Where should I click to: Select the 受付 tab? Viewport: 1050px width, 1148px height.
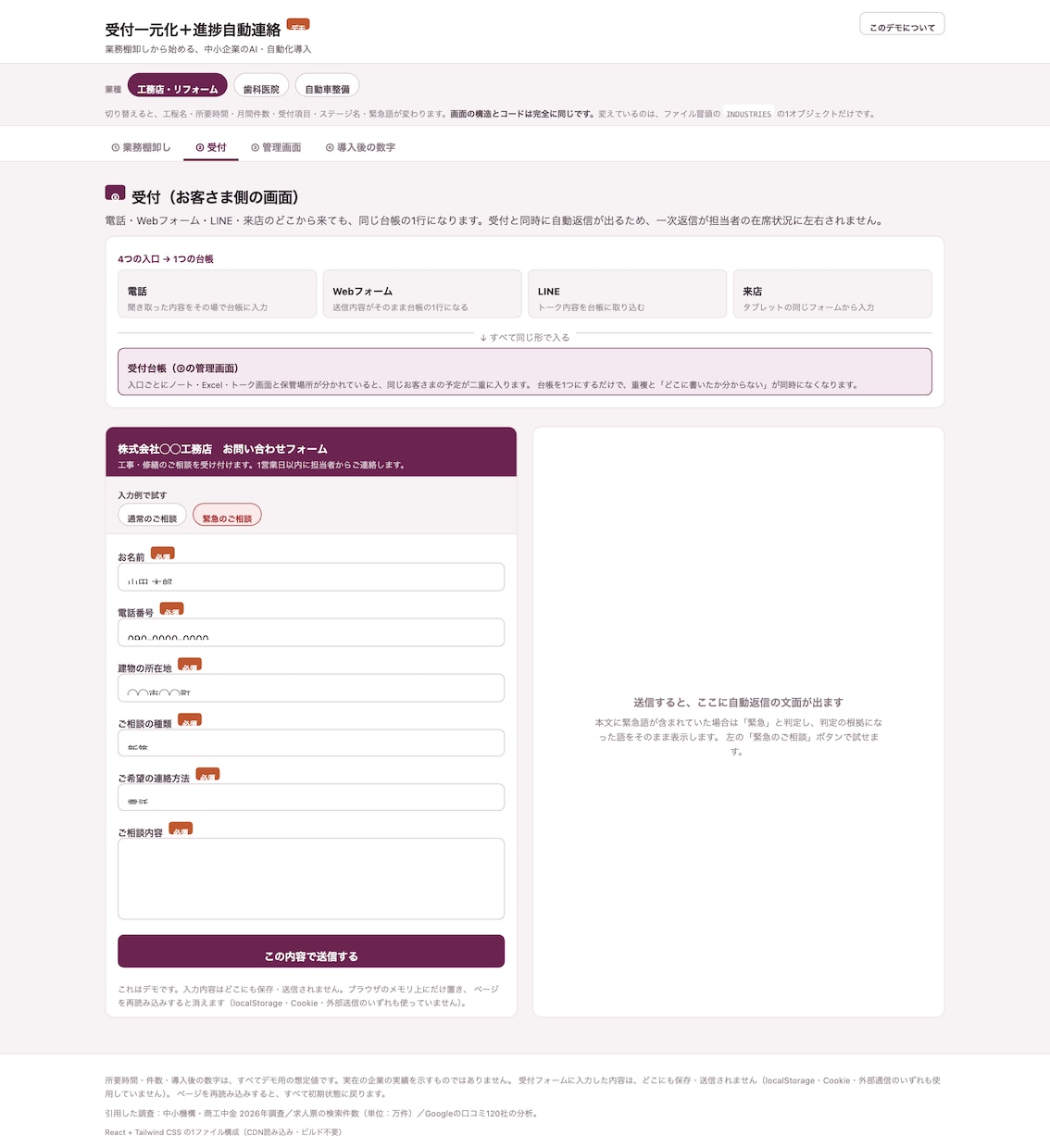point(211,147)
